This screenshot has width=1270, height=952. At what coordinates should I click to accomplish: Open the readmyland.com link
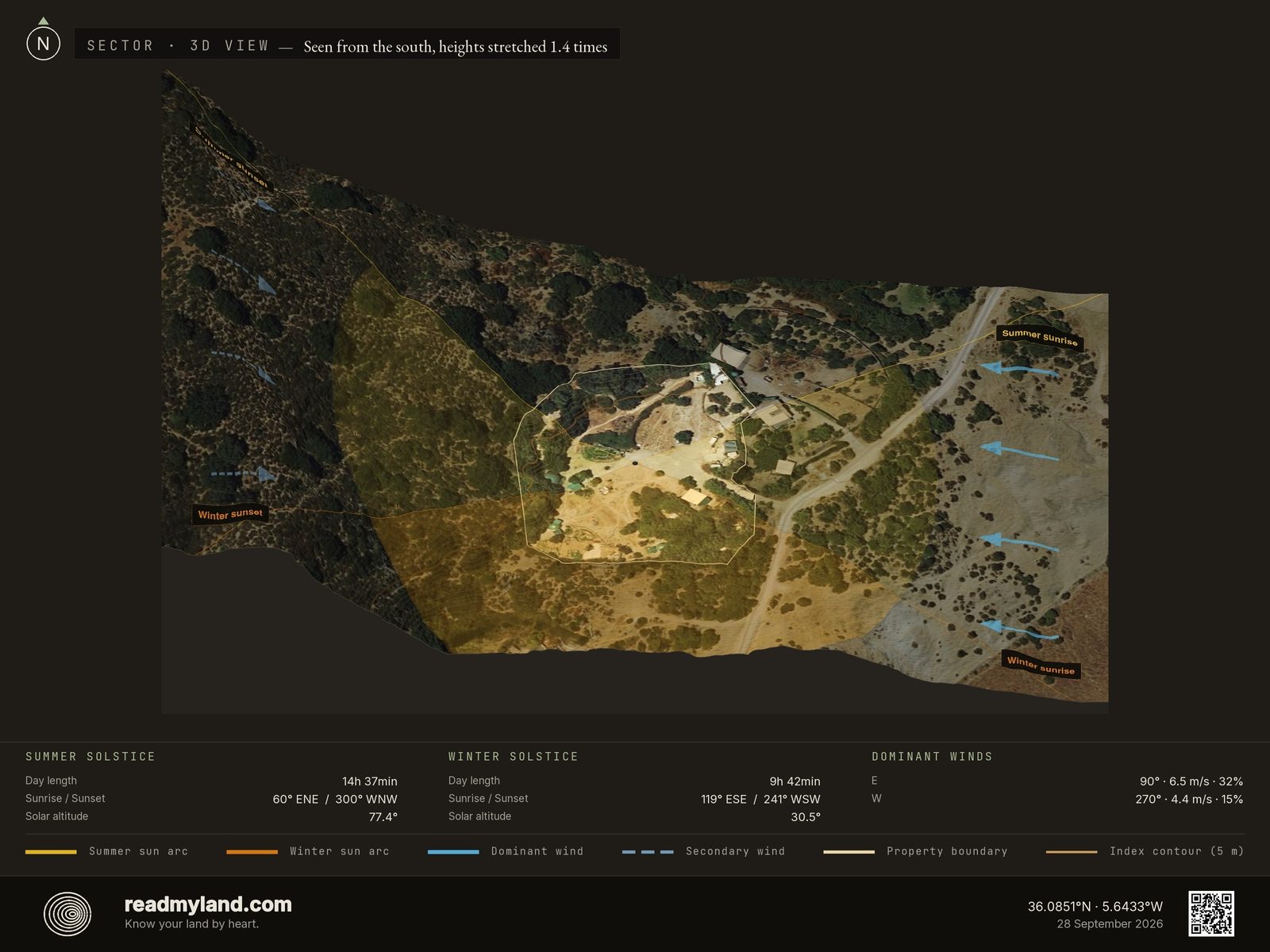click(x=208, y=904)
